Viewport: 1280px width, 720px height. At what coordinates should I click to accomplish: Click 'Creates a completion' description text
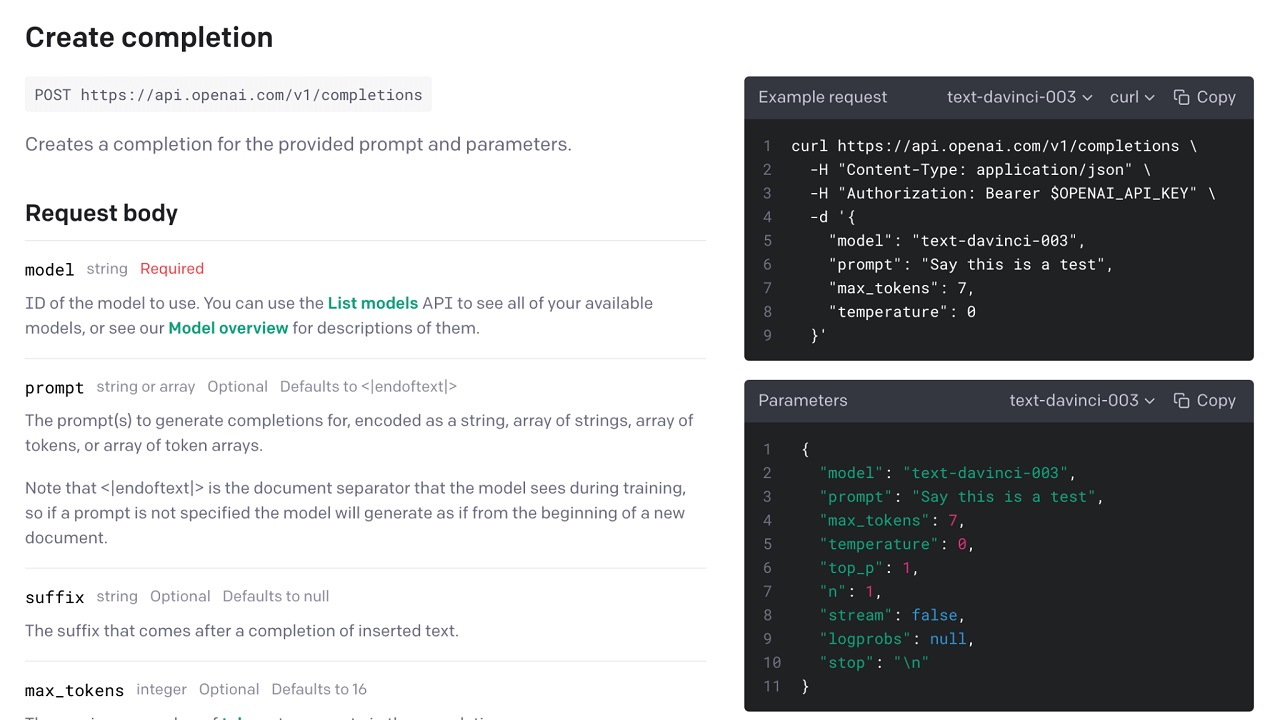[298, 144]
